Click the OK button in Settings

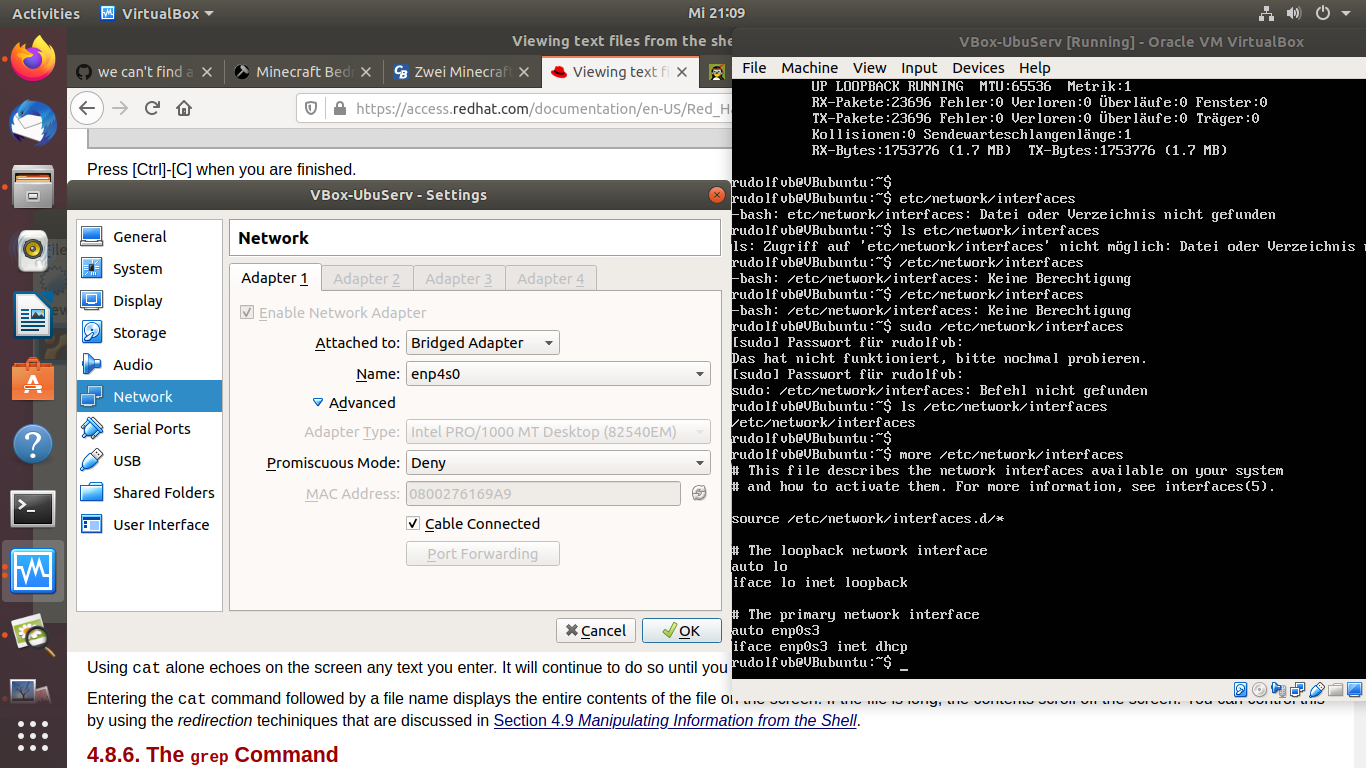(681, 631)
